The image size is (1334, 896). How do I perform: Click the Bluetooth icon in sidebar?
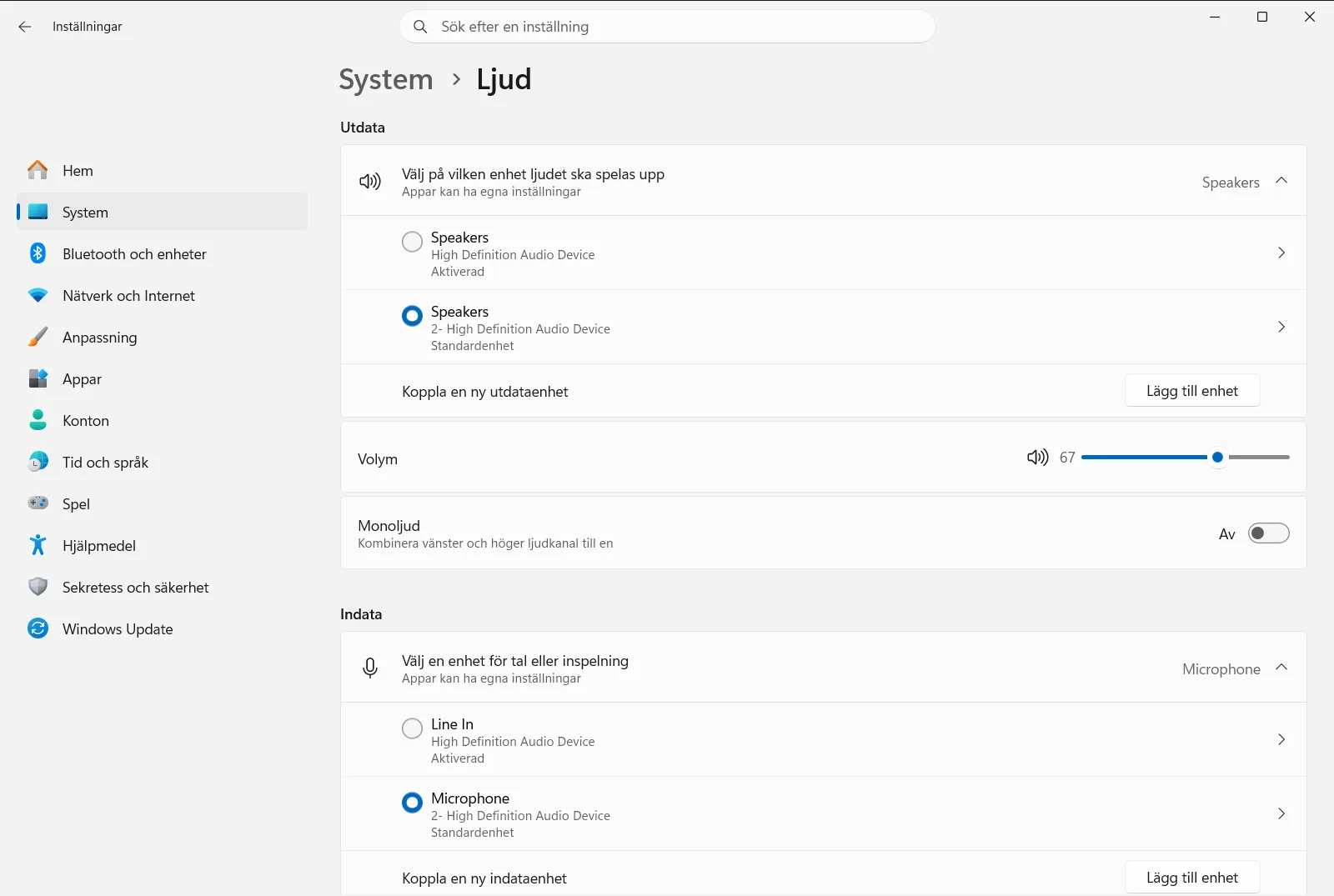coord(38,253)
